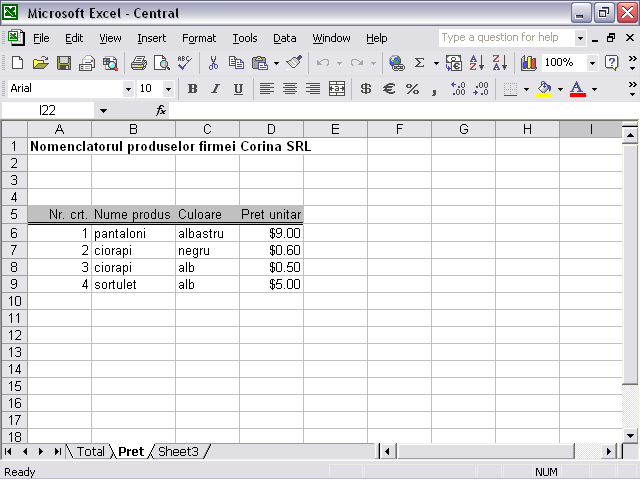Screen dimensions: 640x480
Task: Apply the yellow Fill Color bucket
Action: tap(544, 89)
